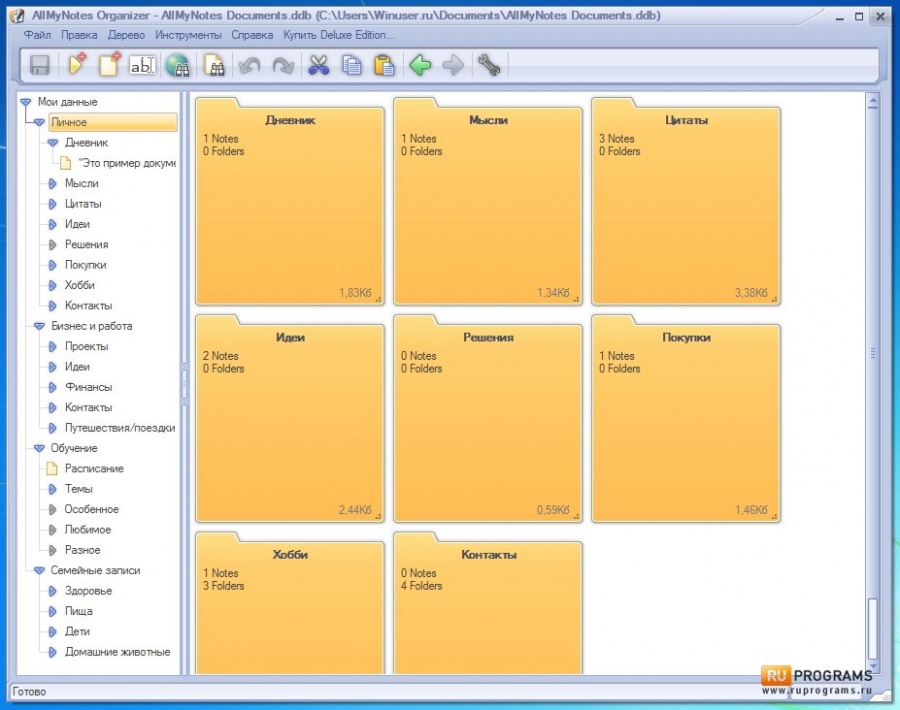
Task: Open the Правка menu
Action: (x=79, y=35)
